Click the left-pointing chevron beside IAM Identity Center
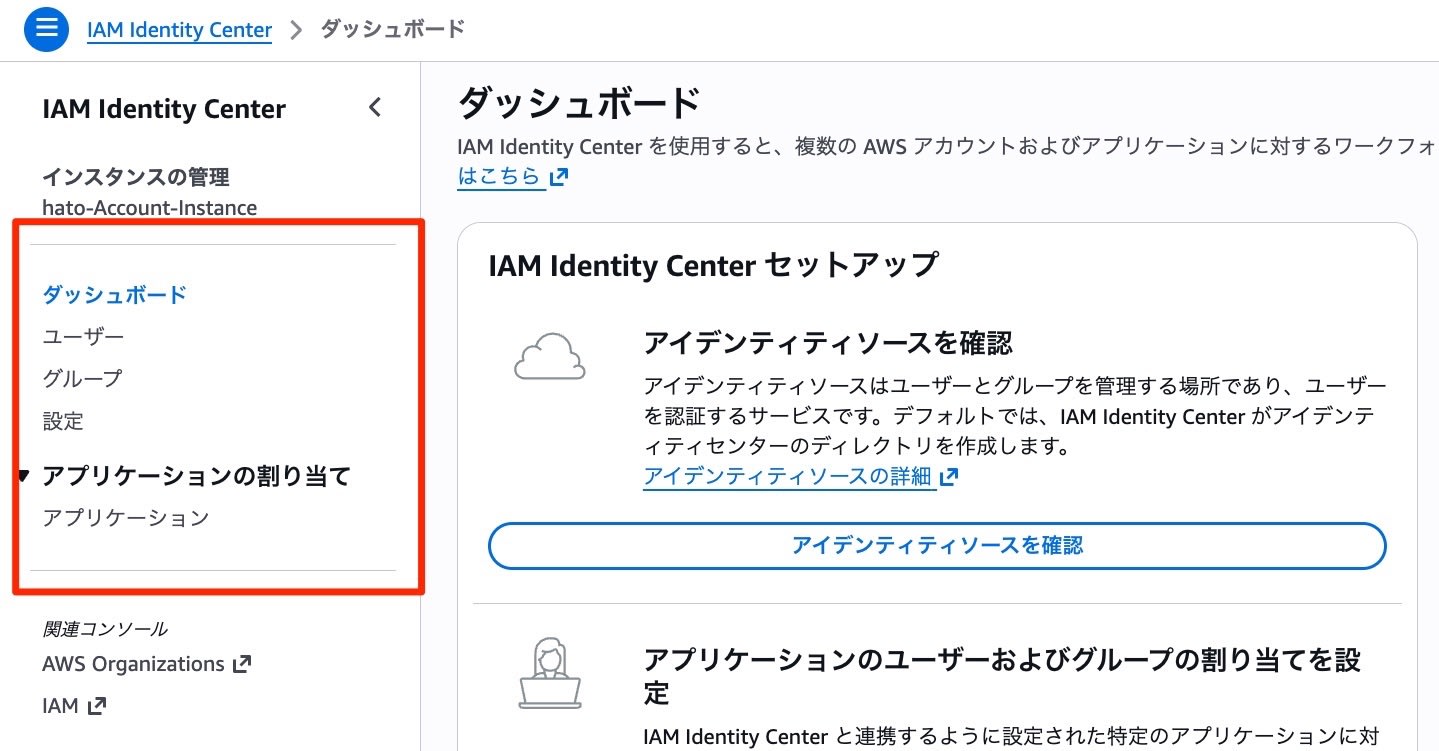 (x=375, y=107)
